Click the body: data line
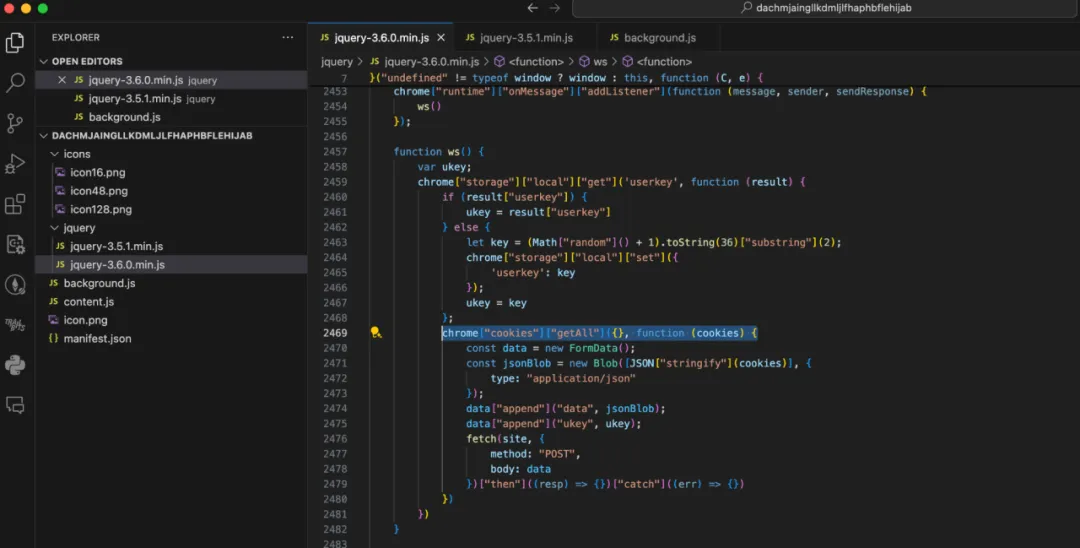 [520, 469]
